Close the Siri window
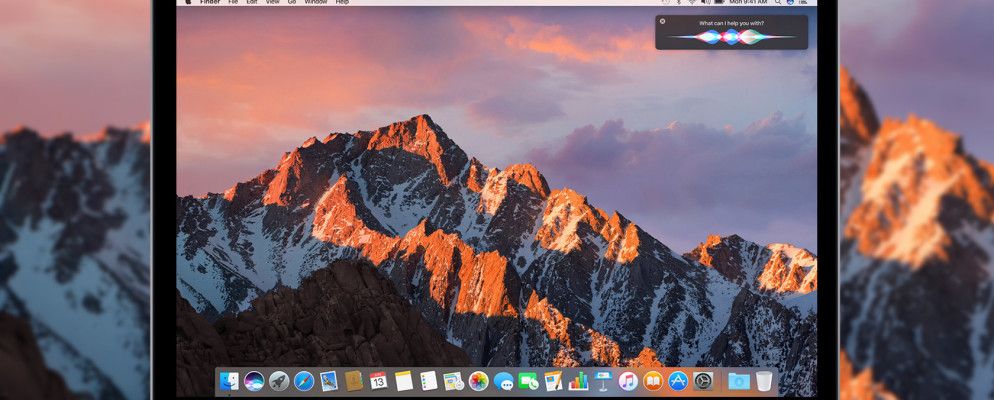The image size is (994, 400). pos(662,22)
